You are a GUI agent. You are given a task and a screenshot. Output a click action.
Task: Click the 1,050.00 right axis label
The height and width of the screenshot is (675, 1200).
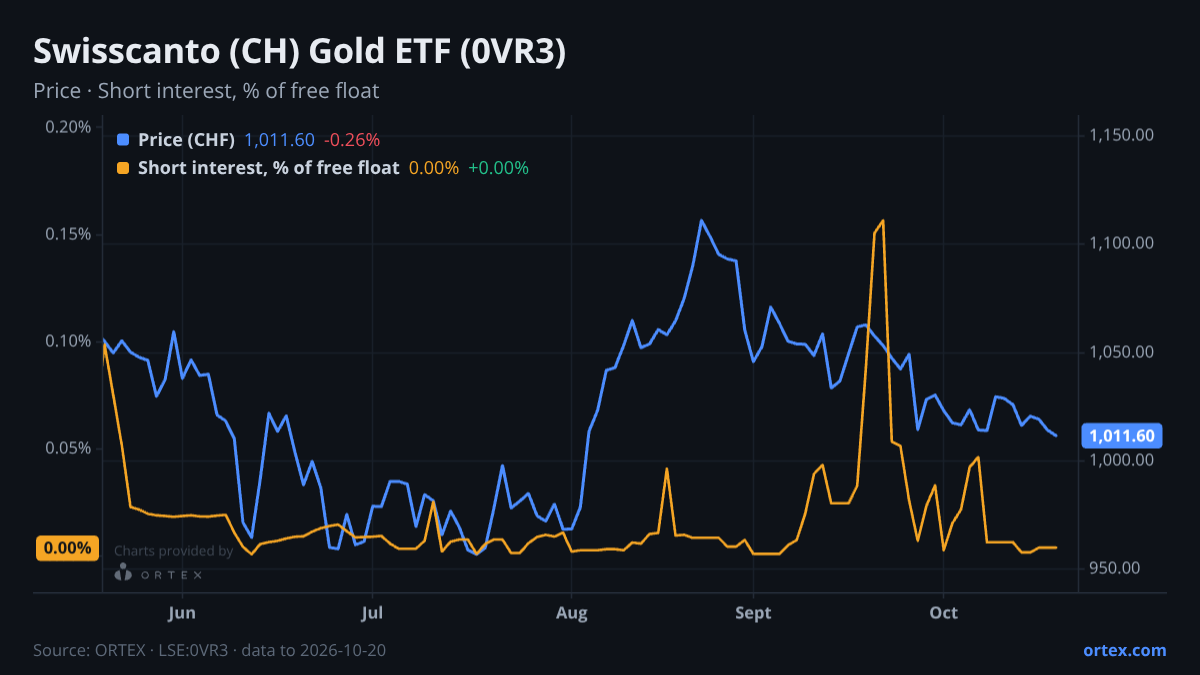[x=1122, y=352]
